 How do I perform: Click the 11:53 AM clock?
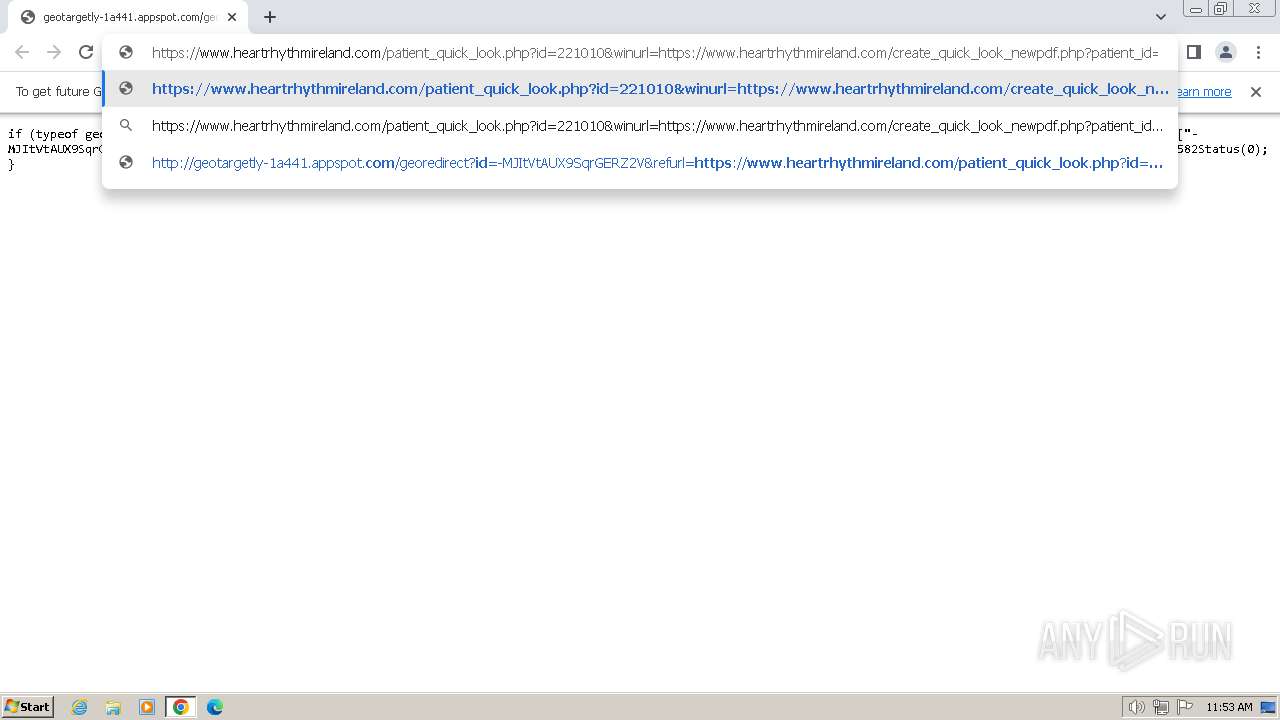pyautogui.click(x=1229, y=707)
